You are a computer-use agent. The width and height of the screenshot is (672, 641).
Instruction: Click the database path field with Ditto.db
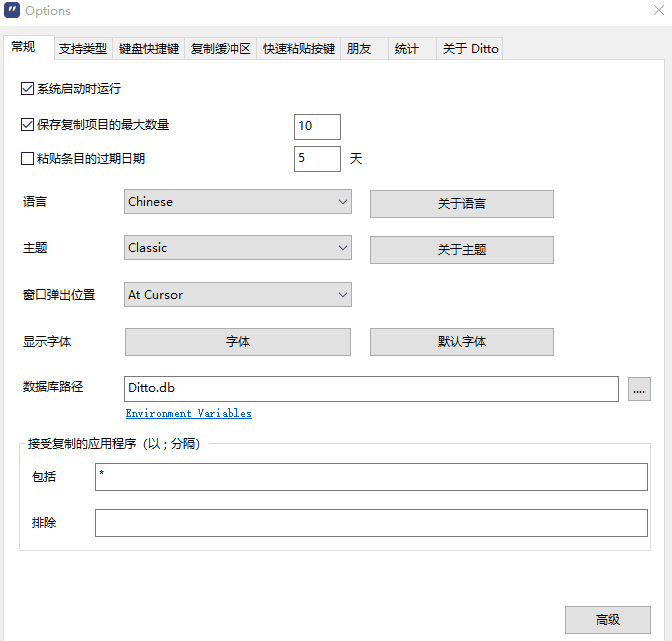tap(371, 389)
